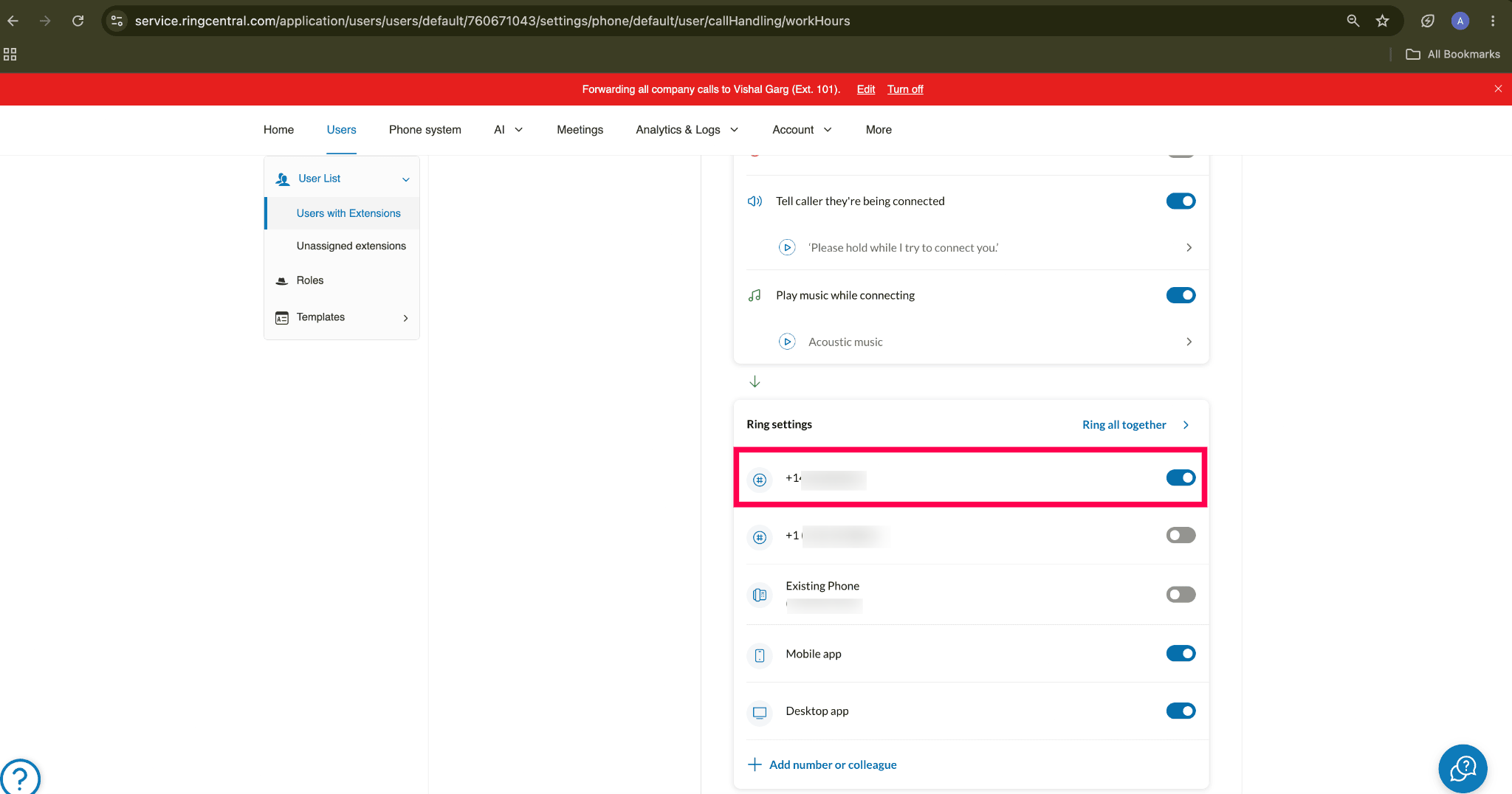Expand the Analytics & Logs menu
Viewport: 1512px width, 794px height.
(x=687, y=130)
